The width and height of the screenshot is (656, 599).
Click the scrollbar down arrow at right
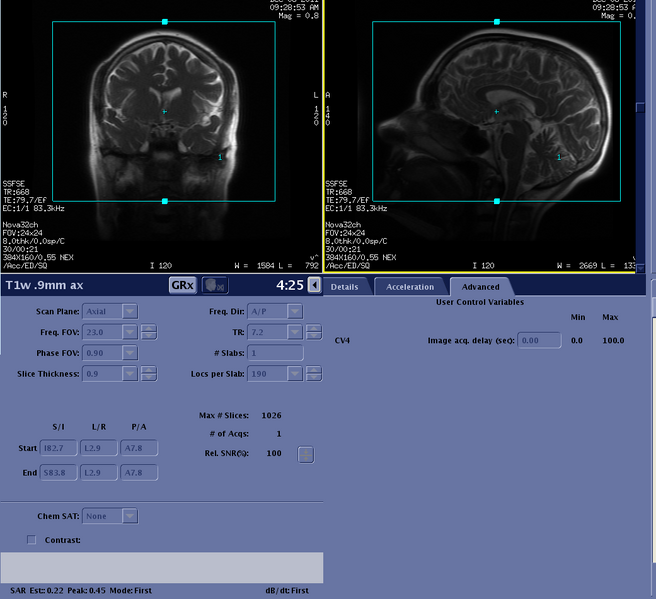(x=640, y=268)
